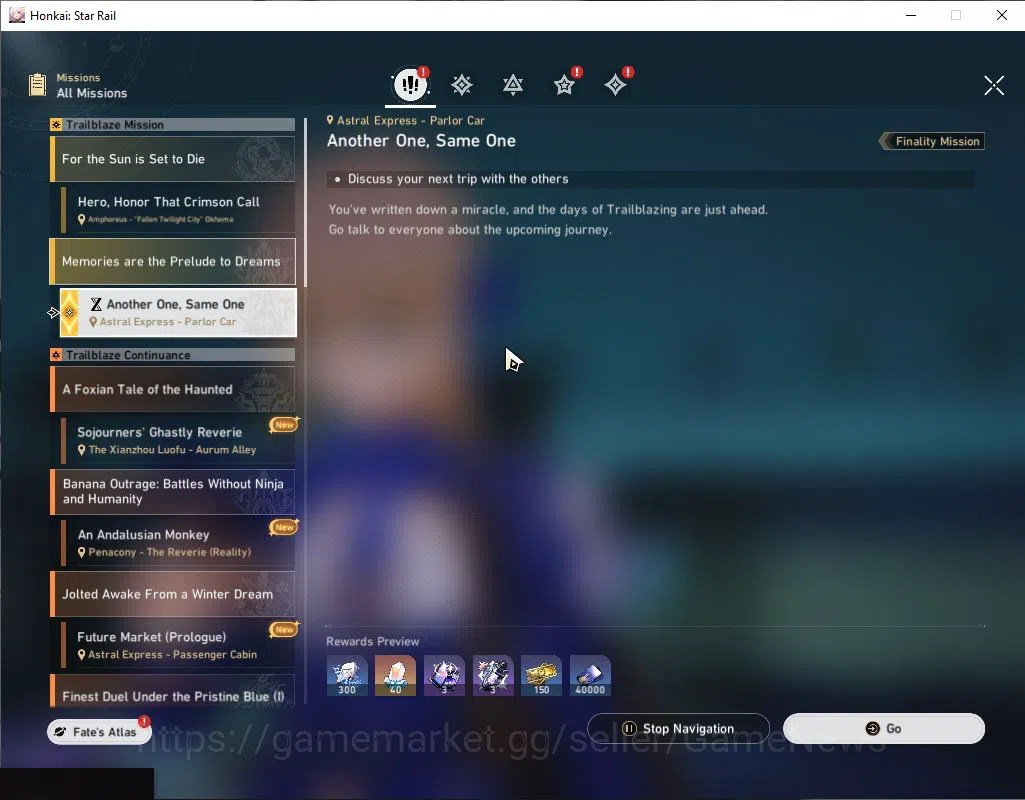The height and width of the screenshot is (800, 1025).
Task: Open the star mission category tab
Action: tap(564, 85)
